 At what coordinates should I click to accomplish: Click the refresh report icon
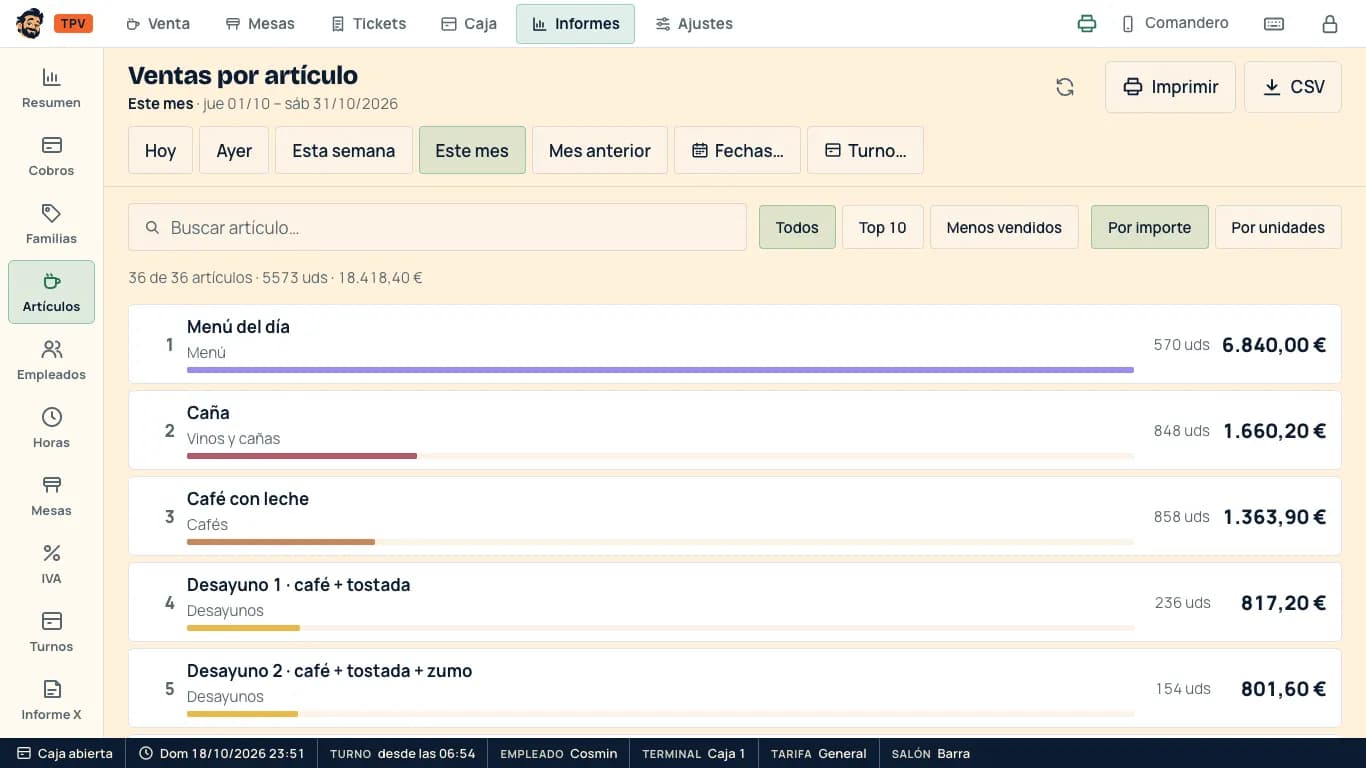point(1065,87)
